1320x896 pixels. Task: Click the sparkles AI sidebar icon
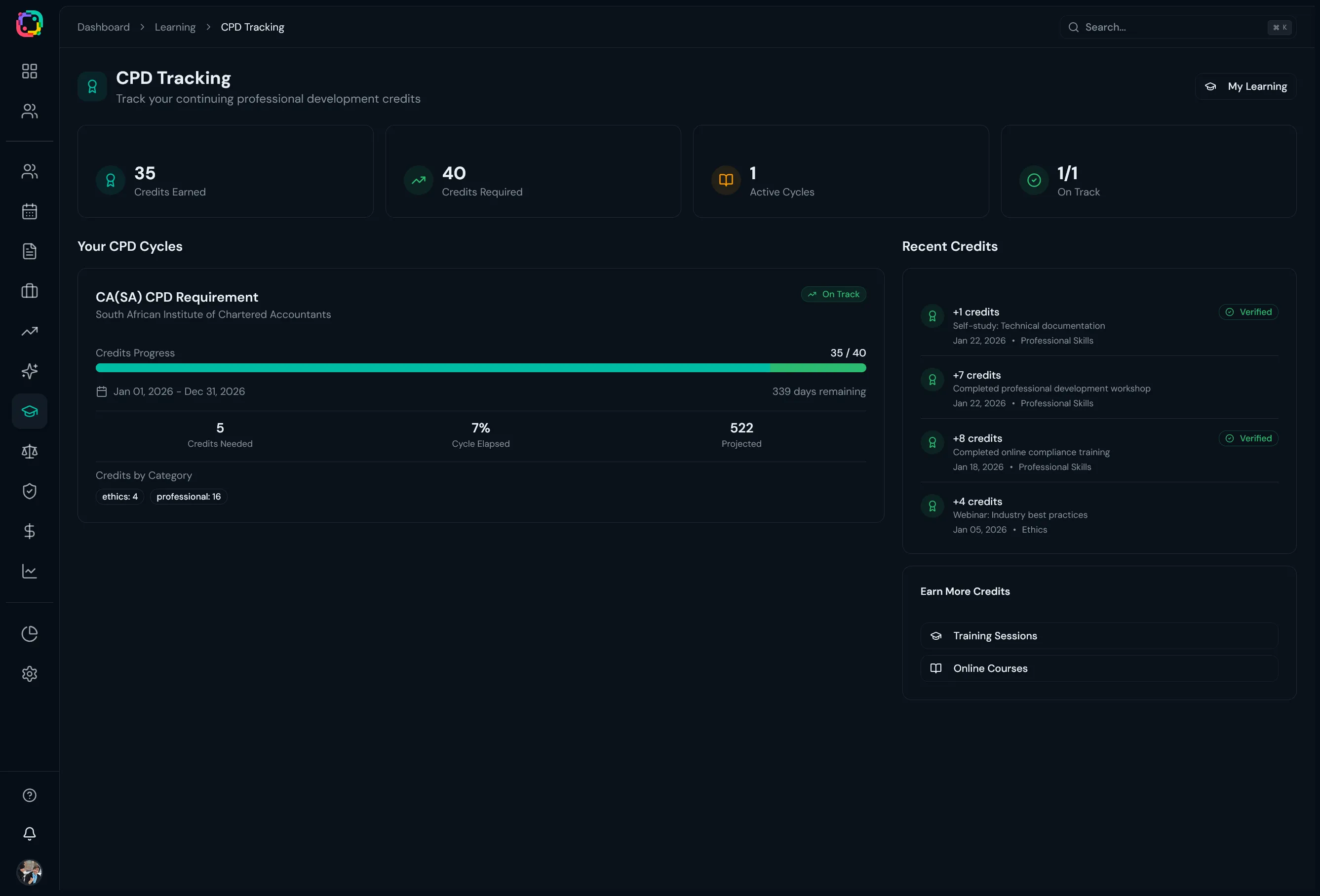pos(30,371)
